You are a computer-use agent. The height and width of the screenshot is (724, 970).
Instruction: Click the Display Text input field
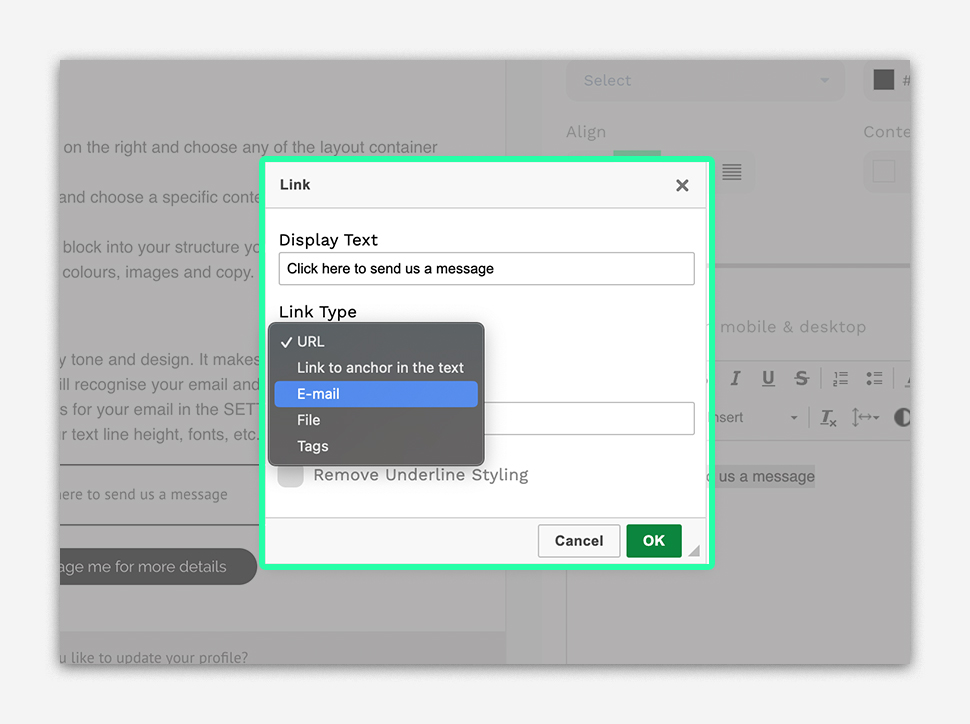[486, 268]
